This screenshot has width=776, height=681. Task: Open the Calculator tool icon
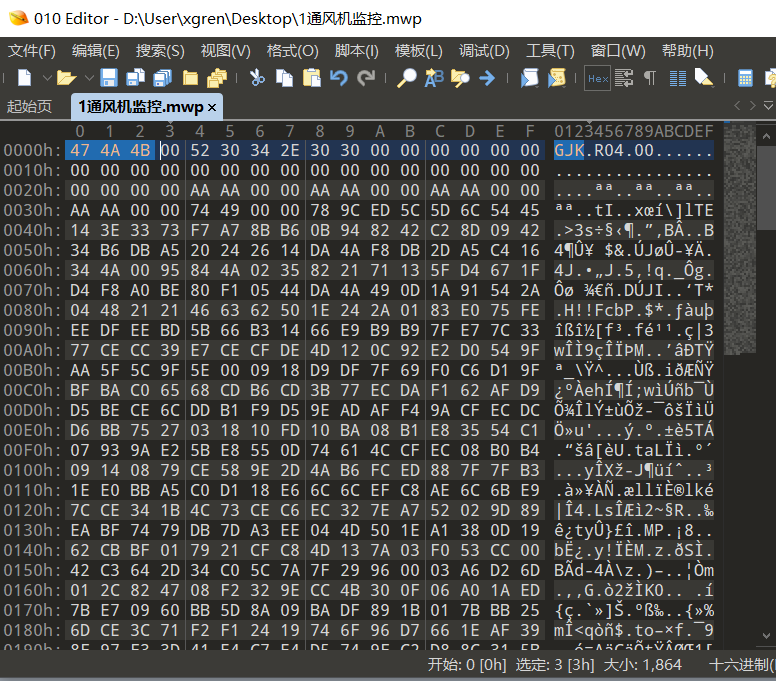tap(745, 78)
